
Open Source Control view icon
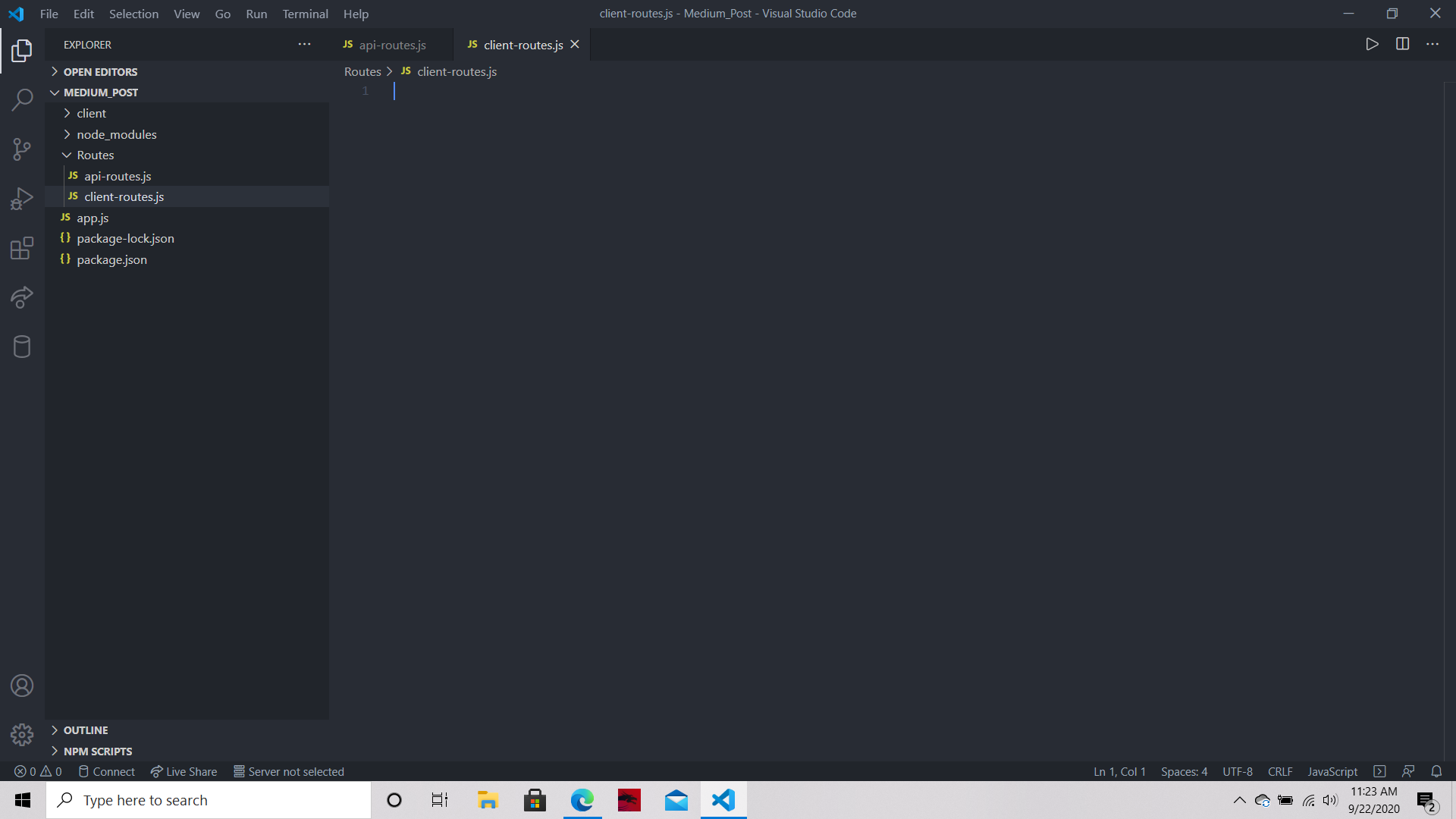(22, 149)
